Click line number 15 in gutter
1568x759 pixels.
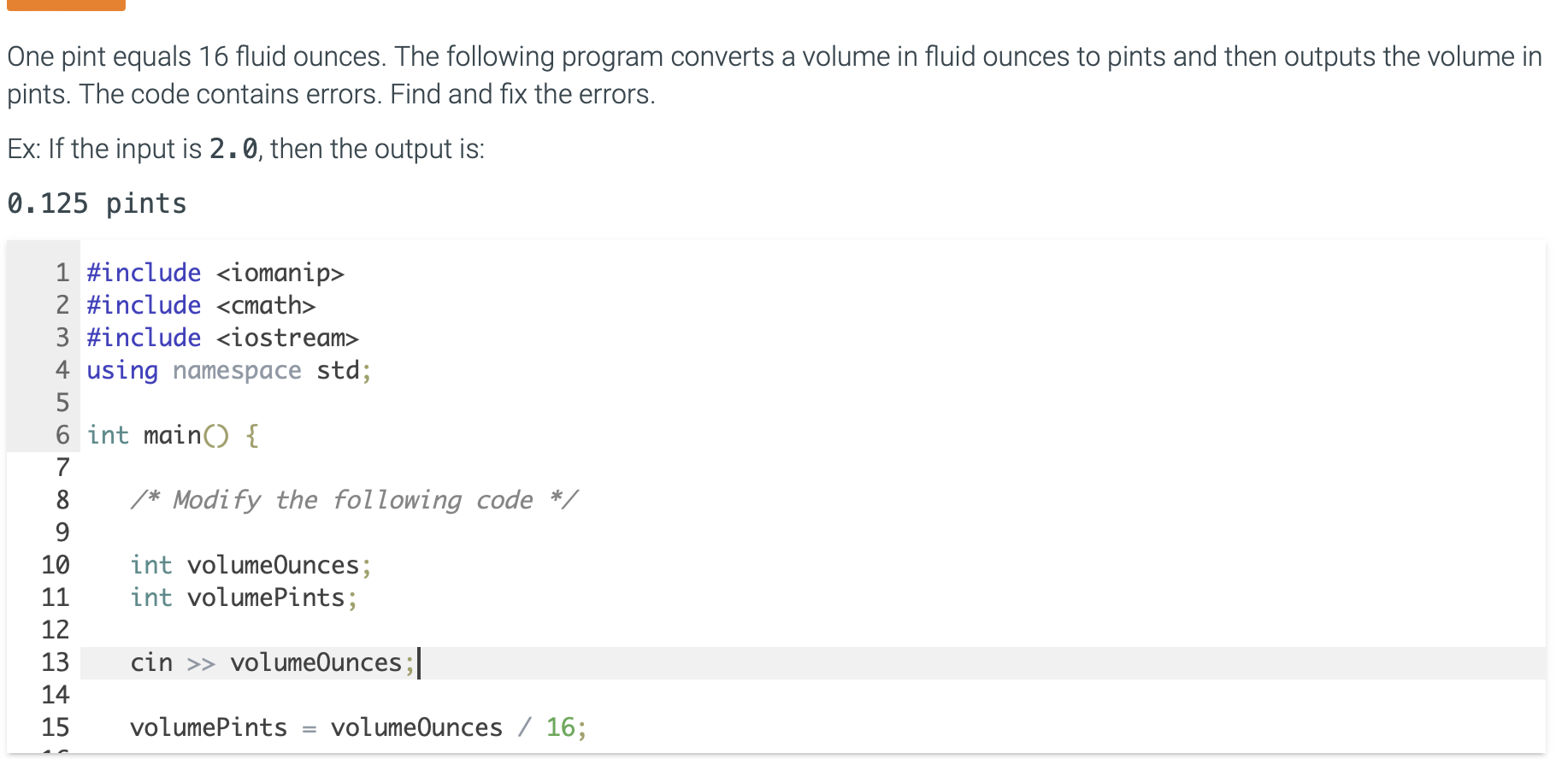click(56, 727)
